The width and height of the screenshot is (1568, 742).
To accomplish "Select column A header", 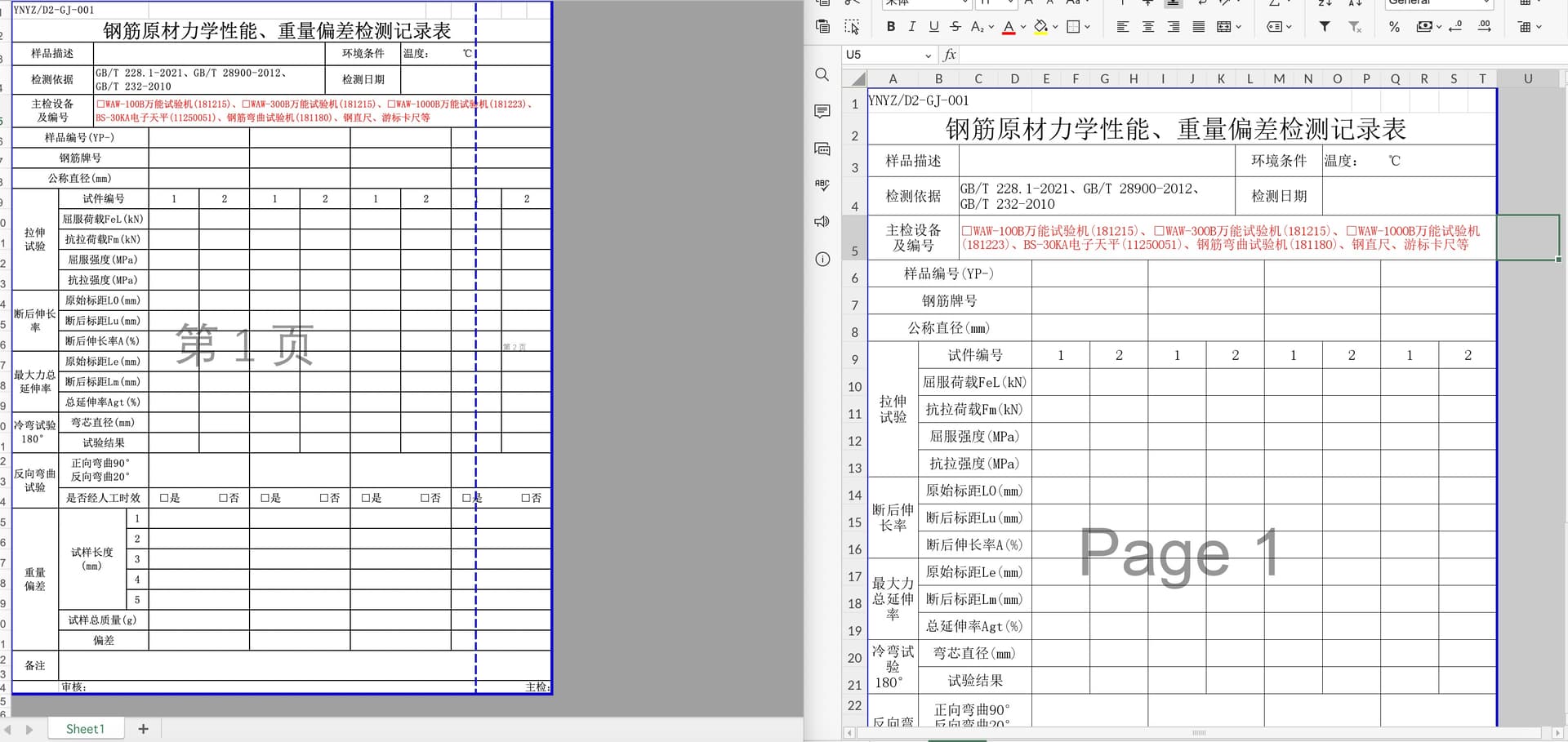I will tap(893, 79).
